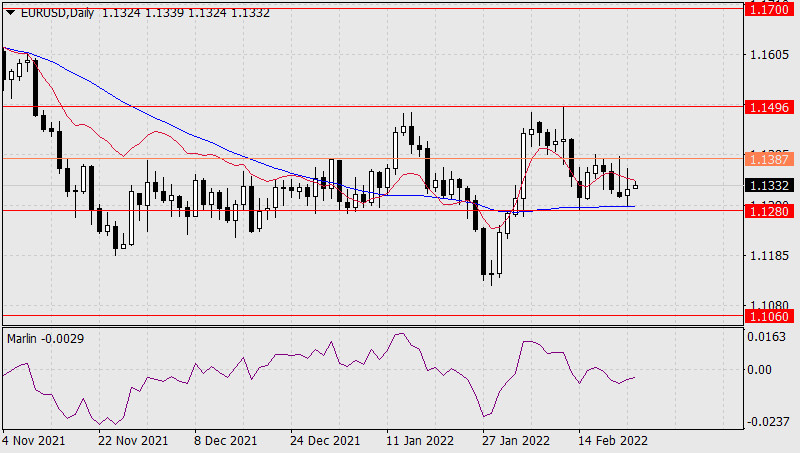This screenshot has height=453, width=800.
Task: Click the 8 Dec 2021 date label
Action: click(x=225, y=440)
